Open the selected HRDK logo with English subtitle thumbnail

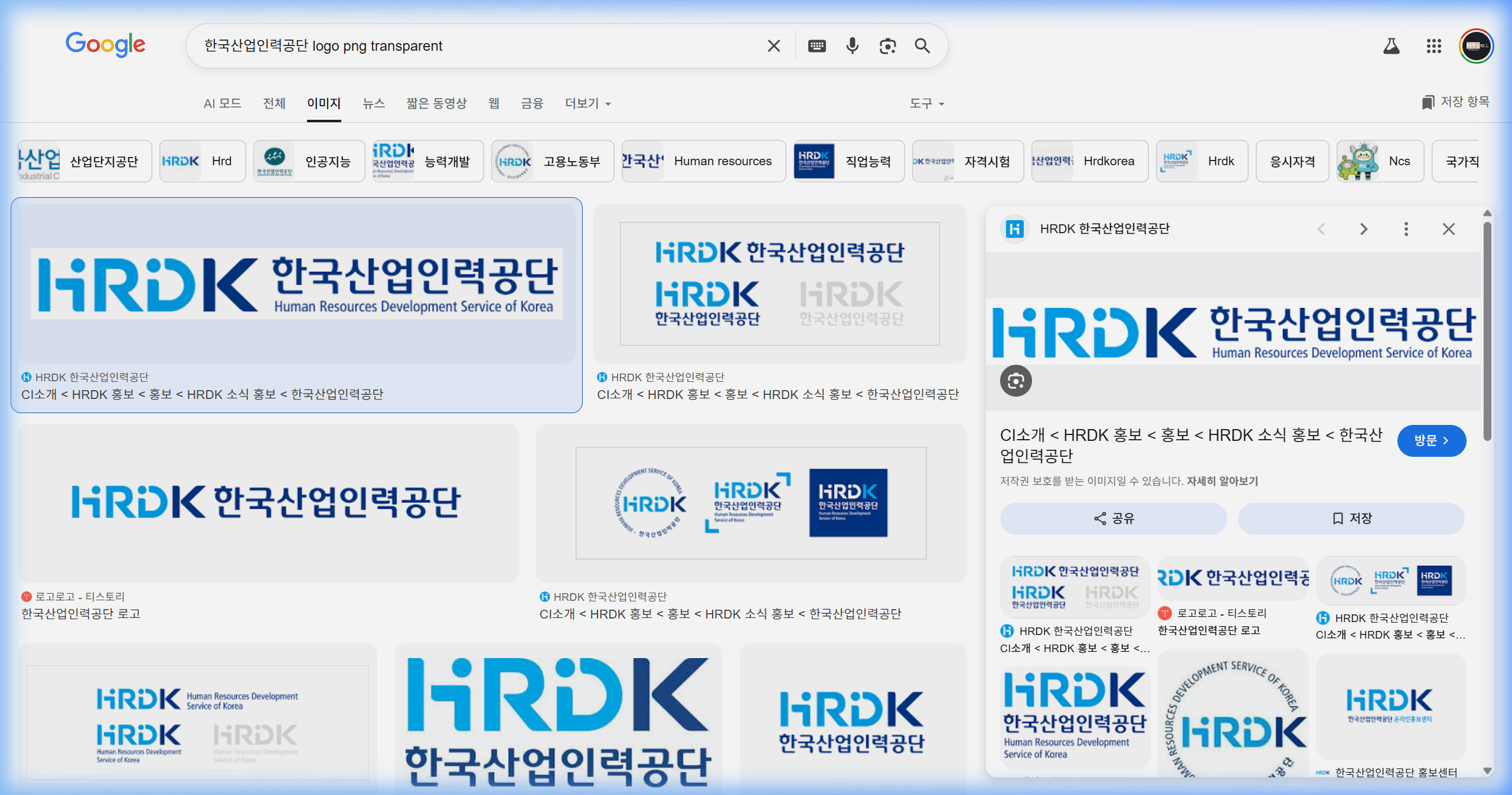296,284
